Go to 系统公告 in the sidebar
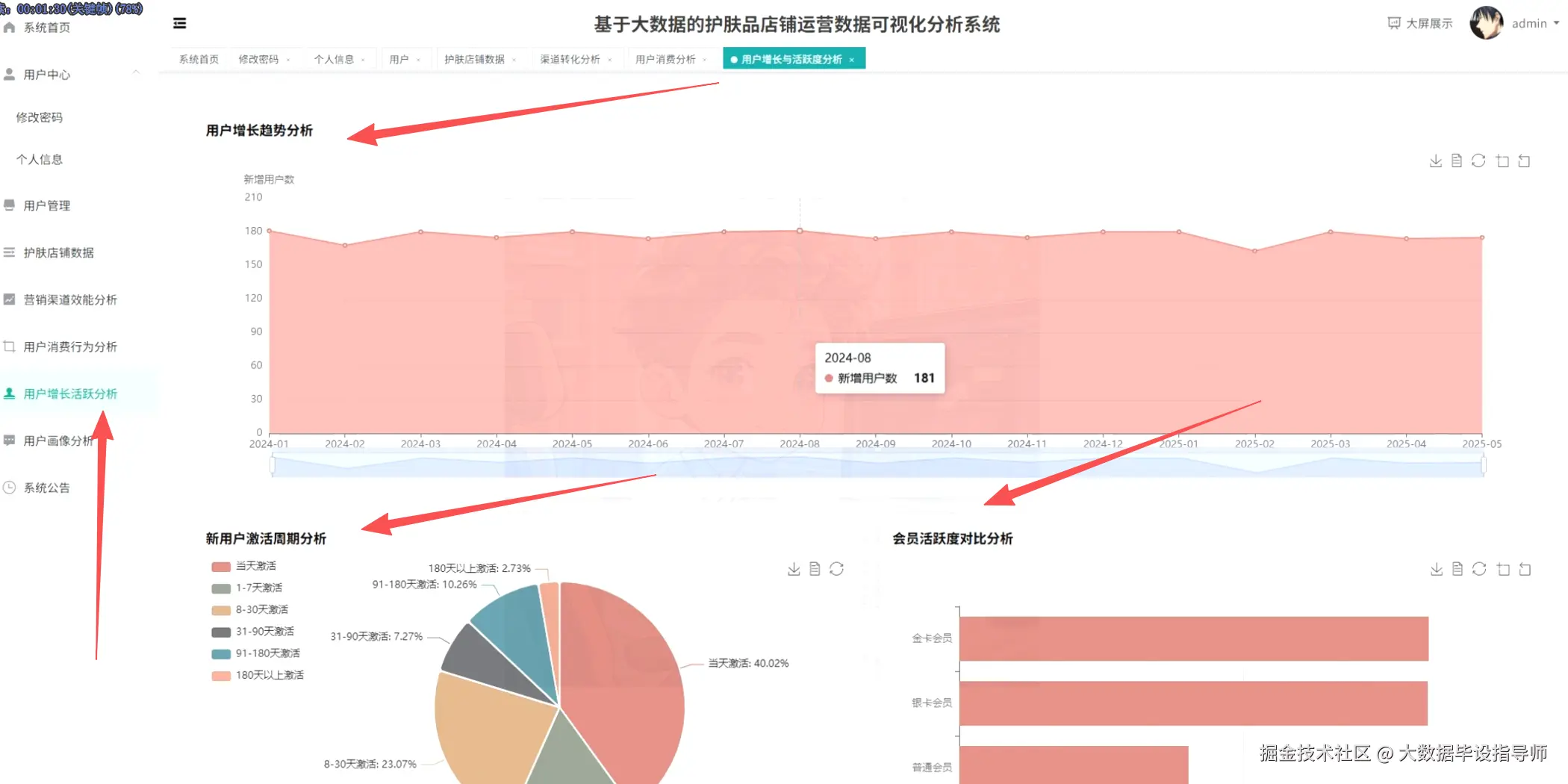 (47, 488)
